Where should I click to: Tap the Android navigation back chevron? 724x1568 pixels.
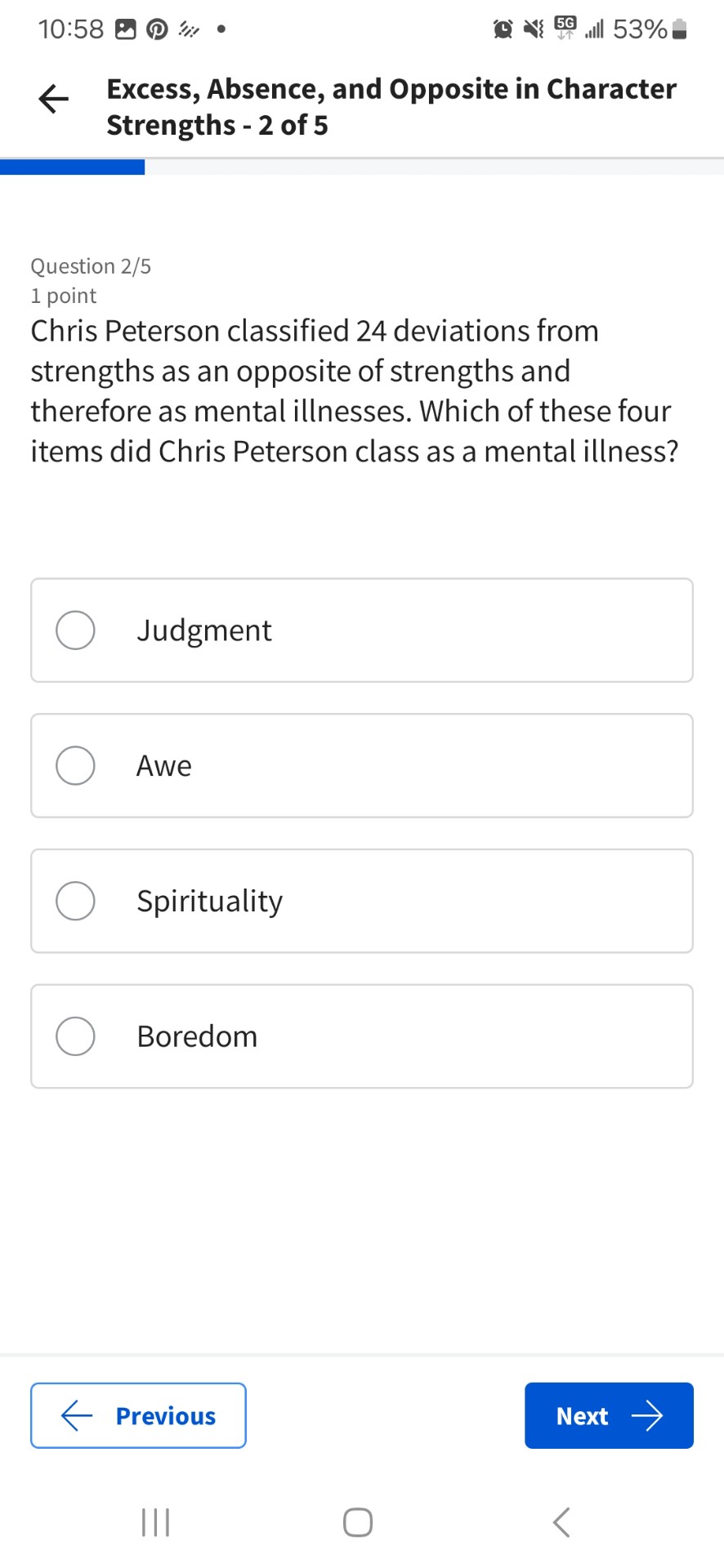pos(561,1522)
